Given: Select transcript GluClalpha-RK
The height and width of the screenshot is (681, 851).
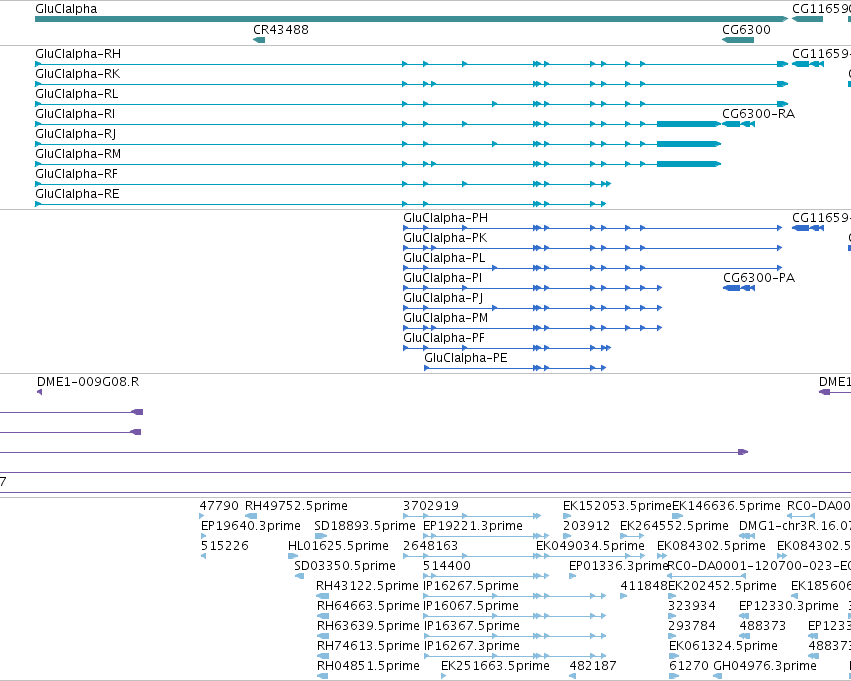Looking at the screenshot, I should click(78, 74).
